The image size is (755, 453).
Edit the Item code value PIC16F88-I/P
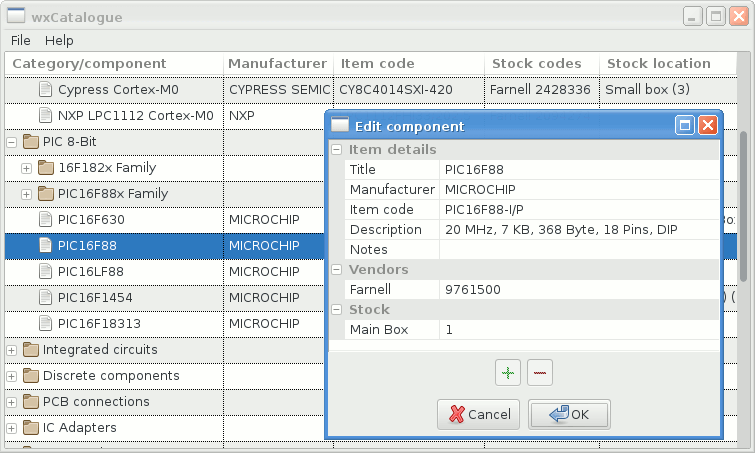coord(579,210)
